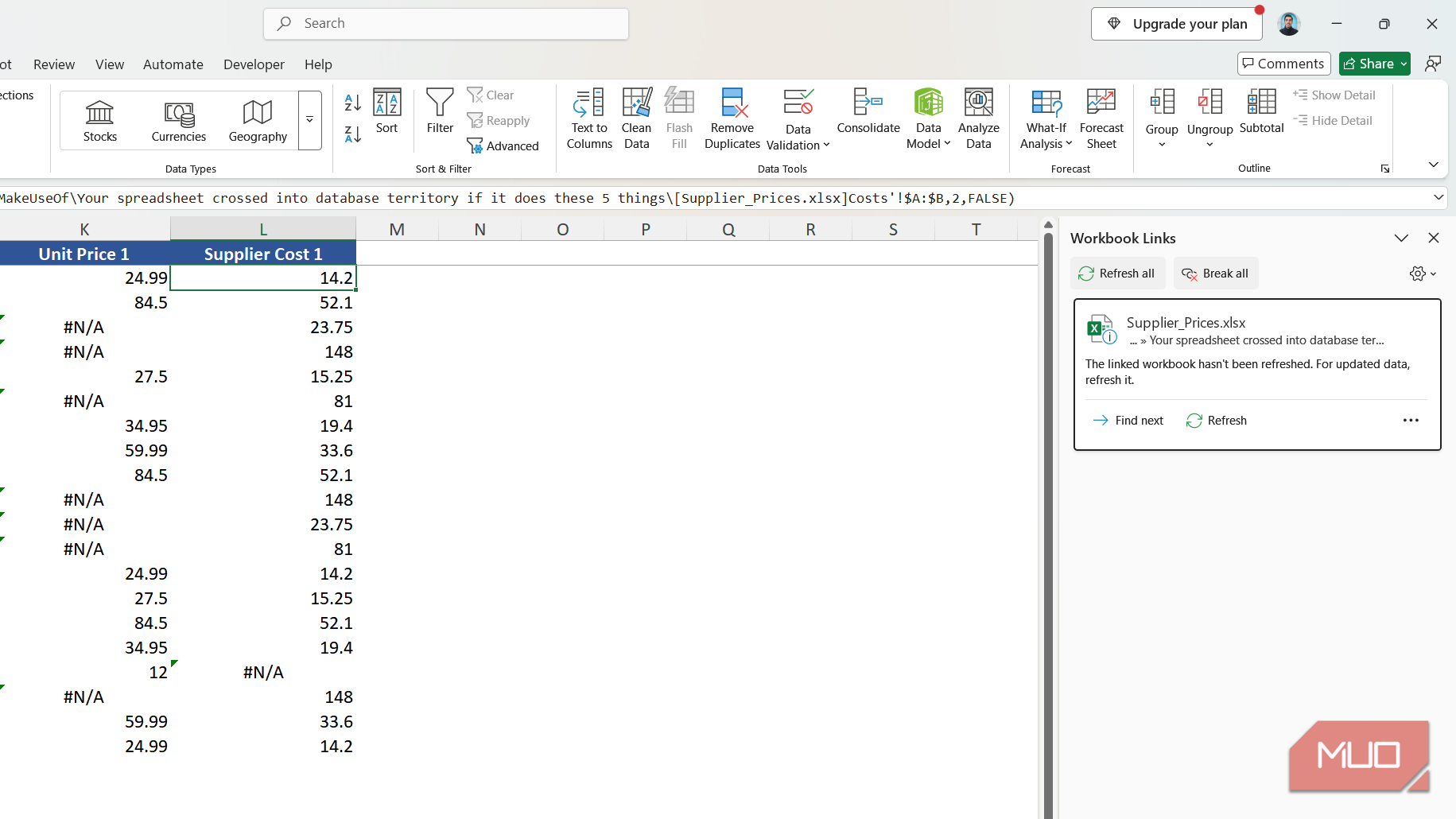Click the vertical scrollbar up arrow
The image size is (1456, 819).
click(1048, 226)
